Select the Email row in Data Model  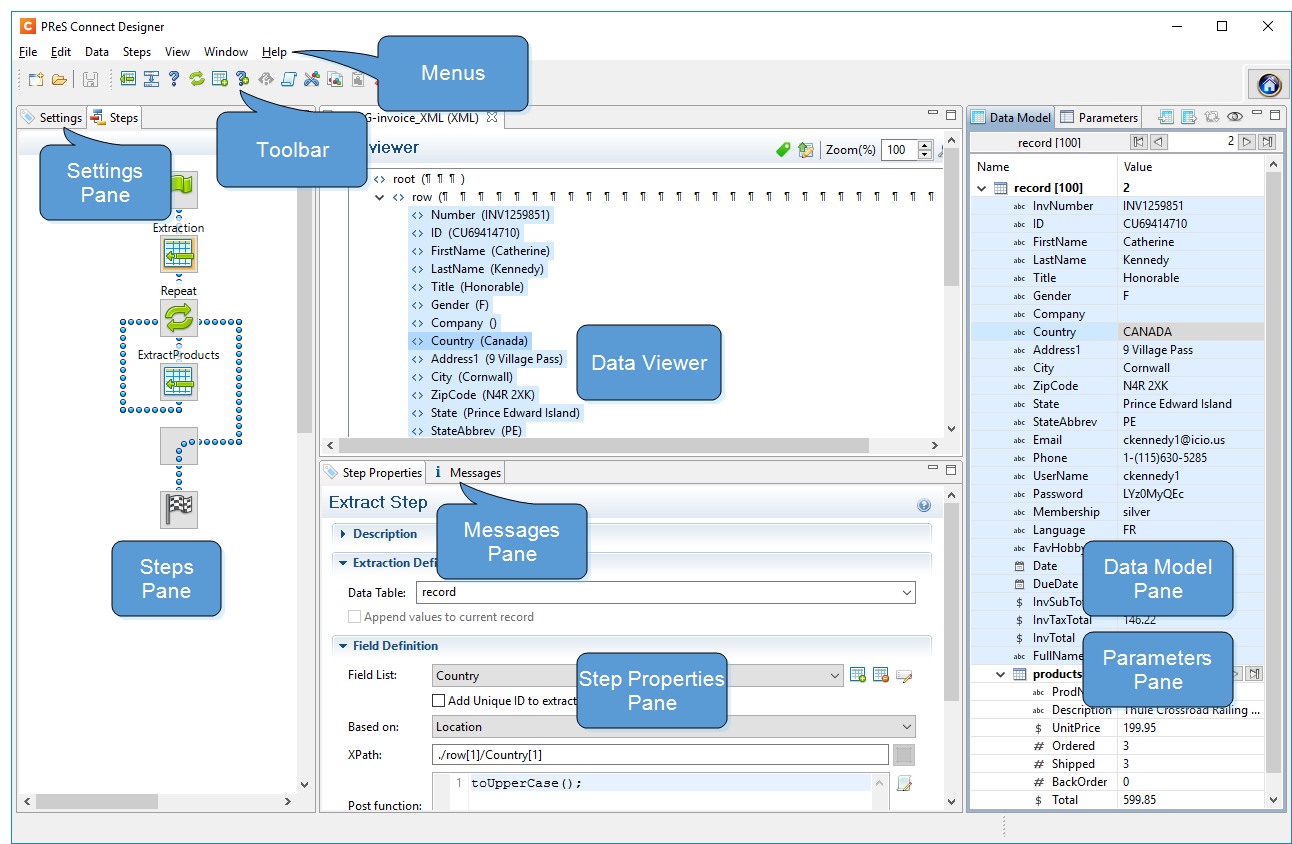tap(1117, 440)
